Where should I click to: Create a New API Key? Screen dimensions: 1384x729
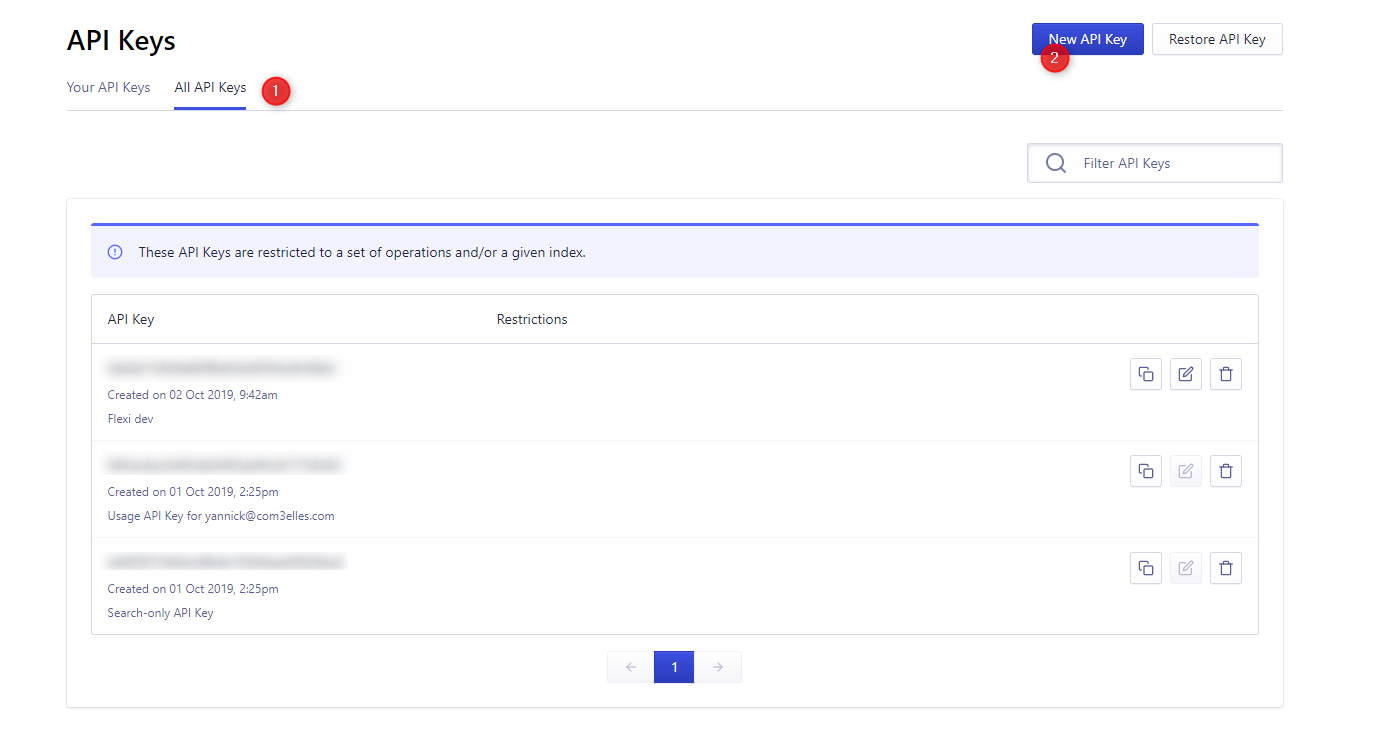1088,39
